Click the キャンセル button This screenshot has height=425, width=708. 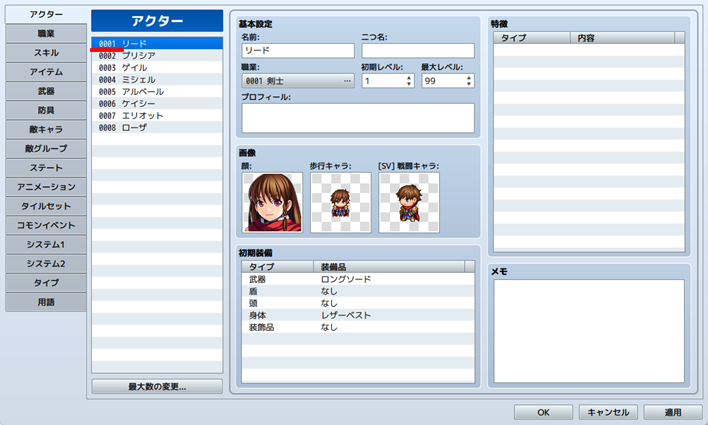(x=607, y=412)
